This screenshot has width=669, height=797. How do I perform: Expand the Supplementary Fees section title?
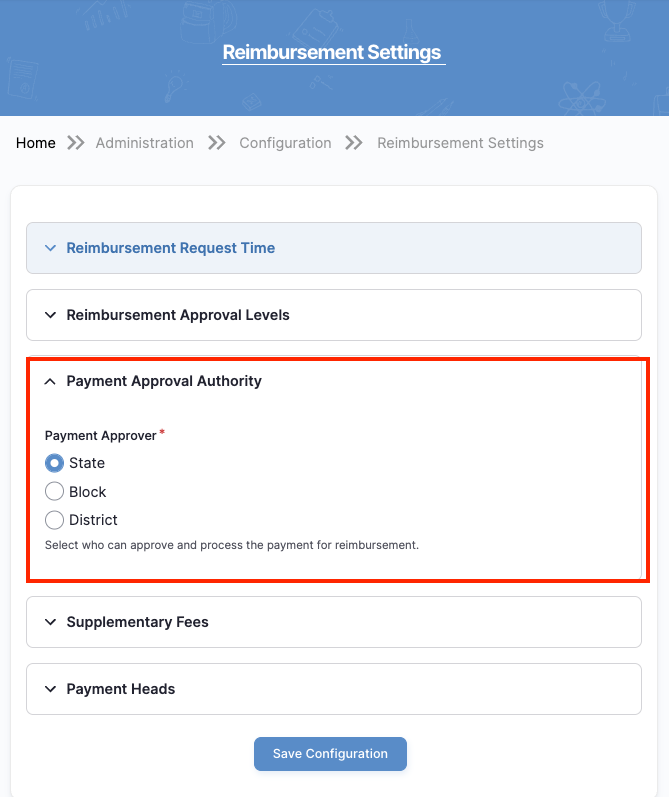138,622
